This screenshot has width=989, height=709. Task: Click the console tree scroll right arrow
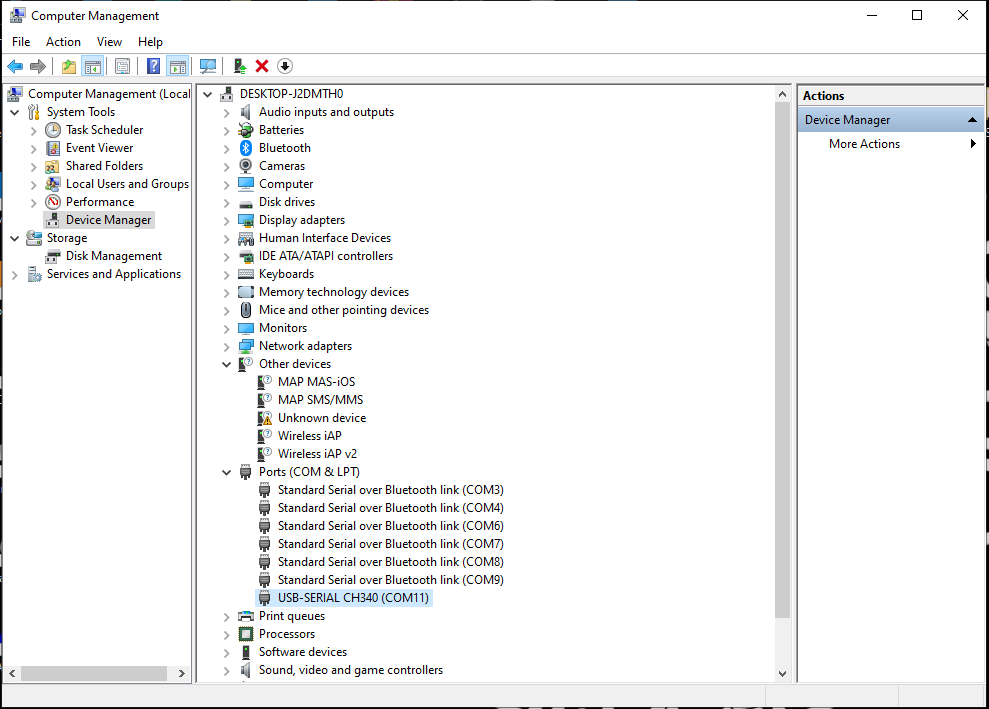pyautogui.click(x=182, y=674)
